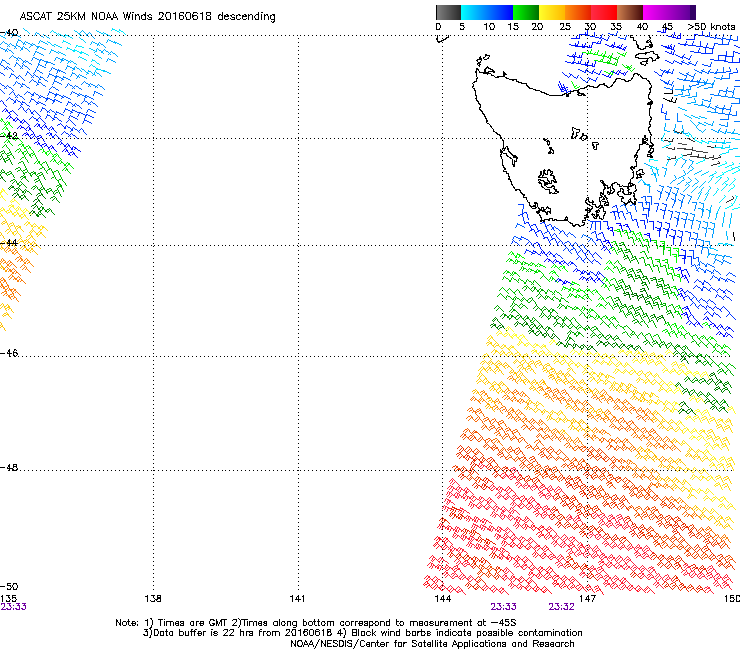Screen dimensions: 740x650
Task: Select the gray 0-5 knot legend swatch
Action: tap(448, 12)
